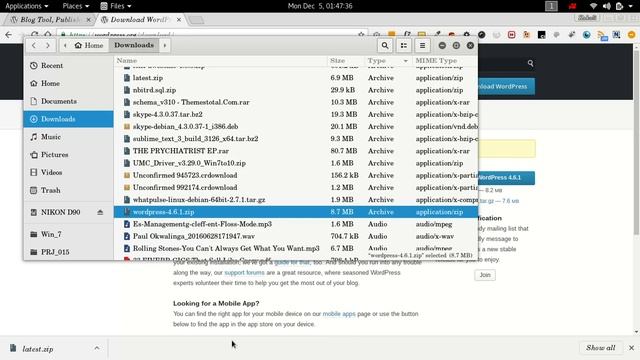This screenshot has height=360, width=640.
Task: Select UMC_Driver zip file
Action: click(x=296, y=163)
